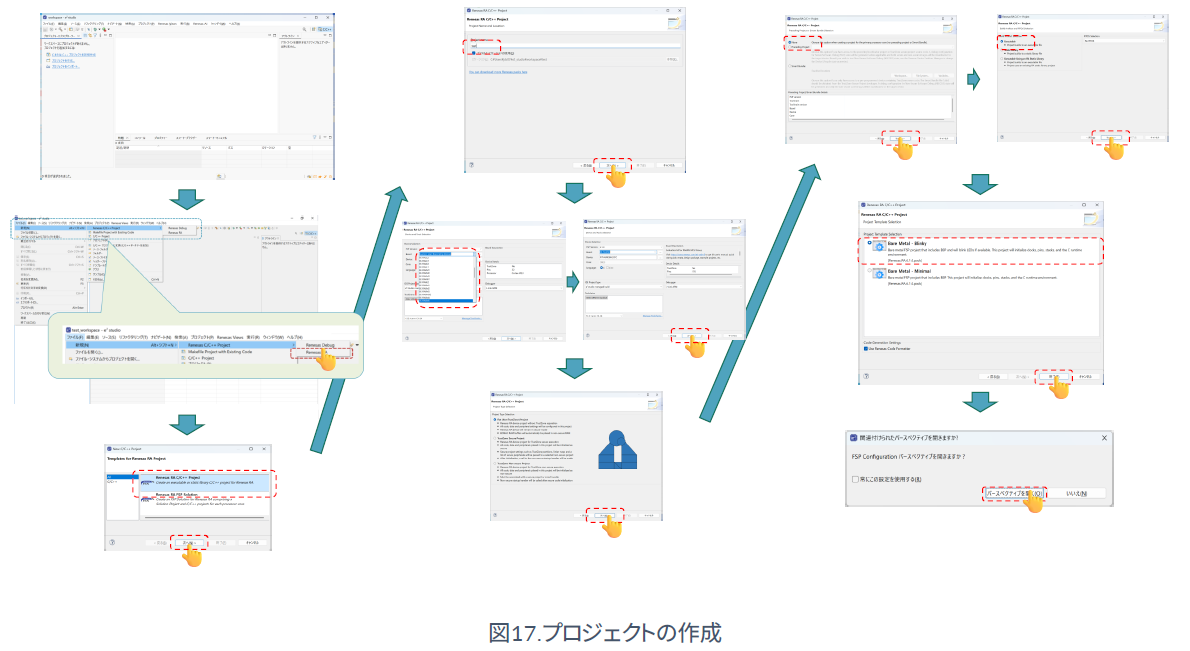Click the help icon in the Project Type Selection dialog
This screenshot has height=651, width=1190.
point(496,515)
